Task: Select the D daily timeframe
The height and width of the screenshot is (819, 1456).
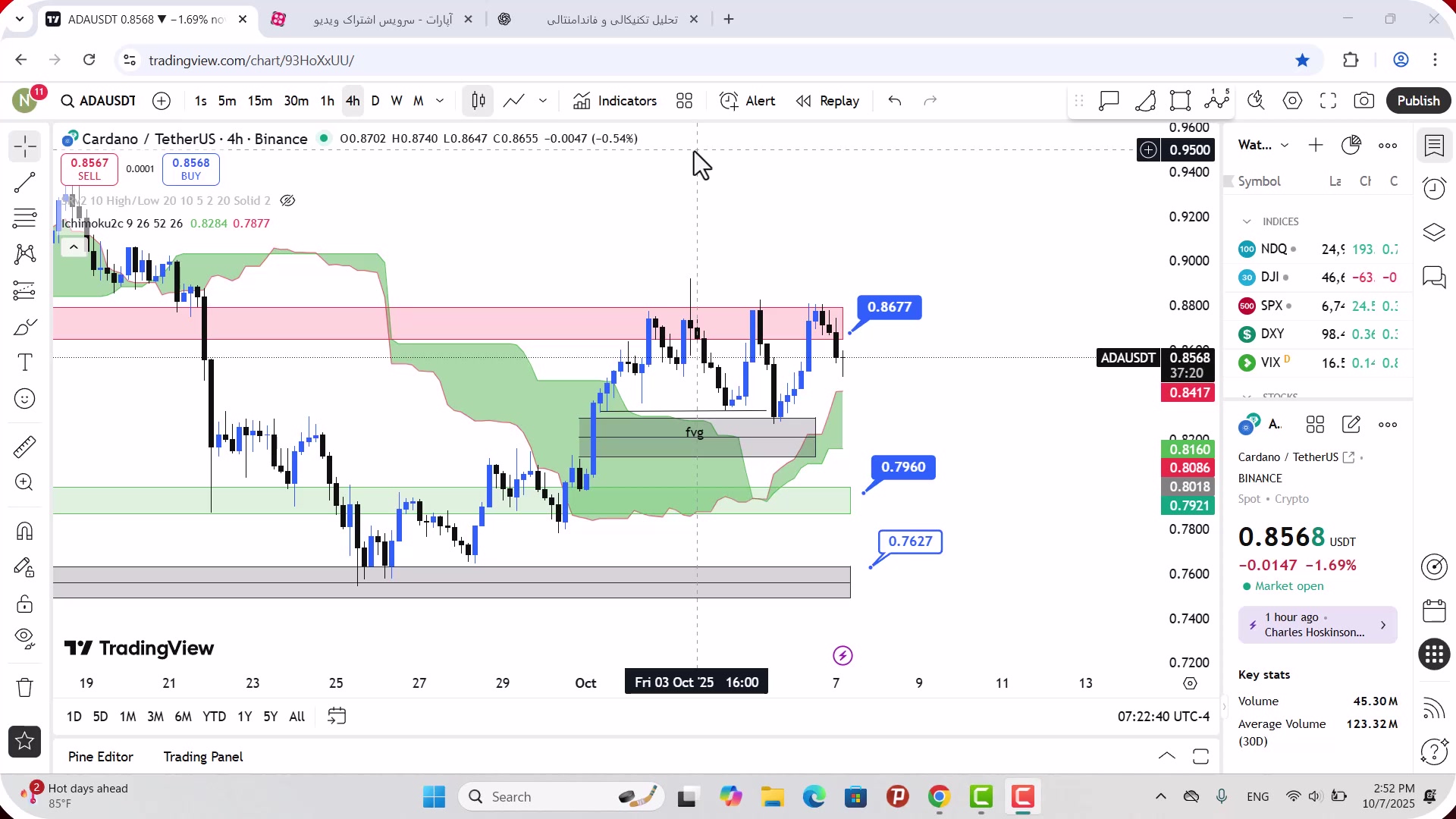Action: coord(375,101)
